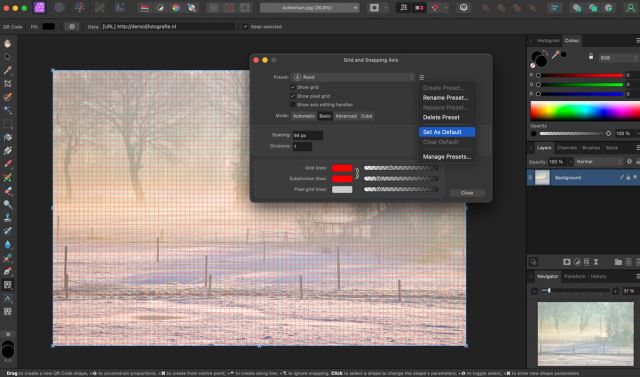
Task: Apply Auto Colours from toolbar
Action: pos(176,8)
